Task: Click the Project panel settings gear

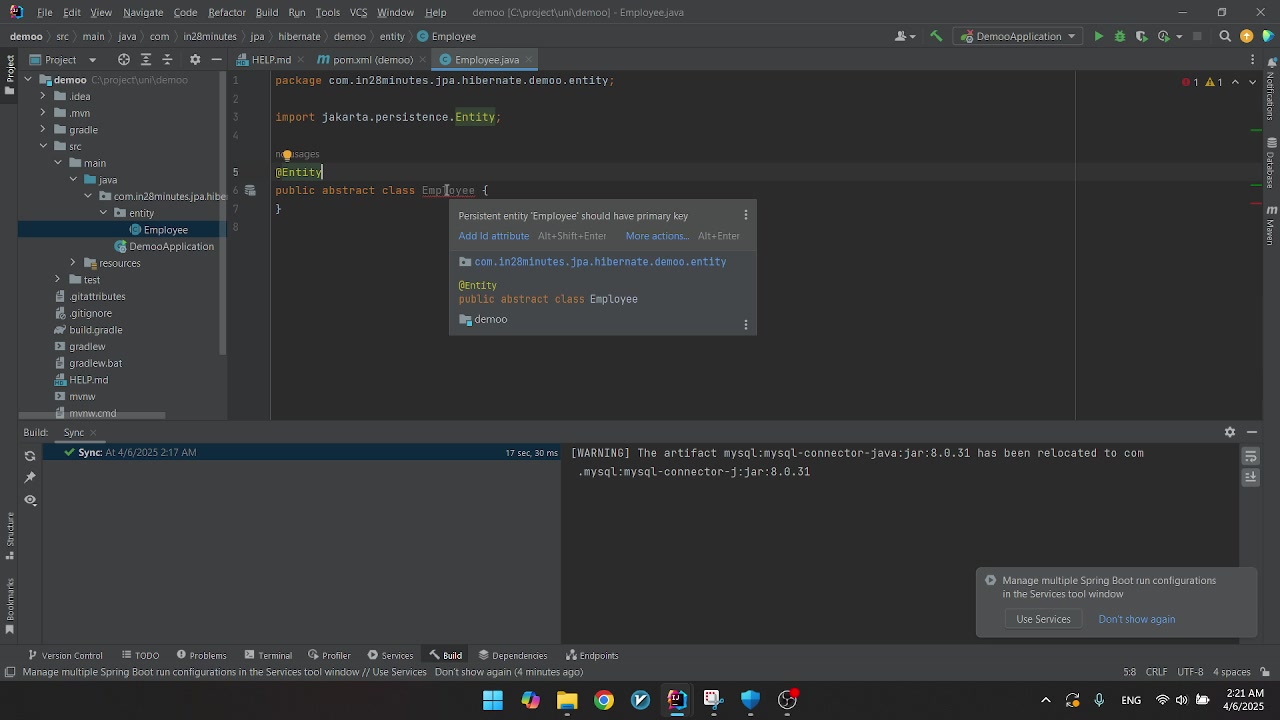Action: tap(195, 60)
